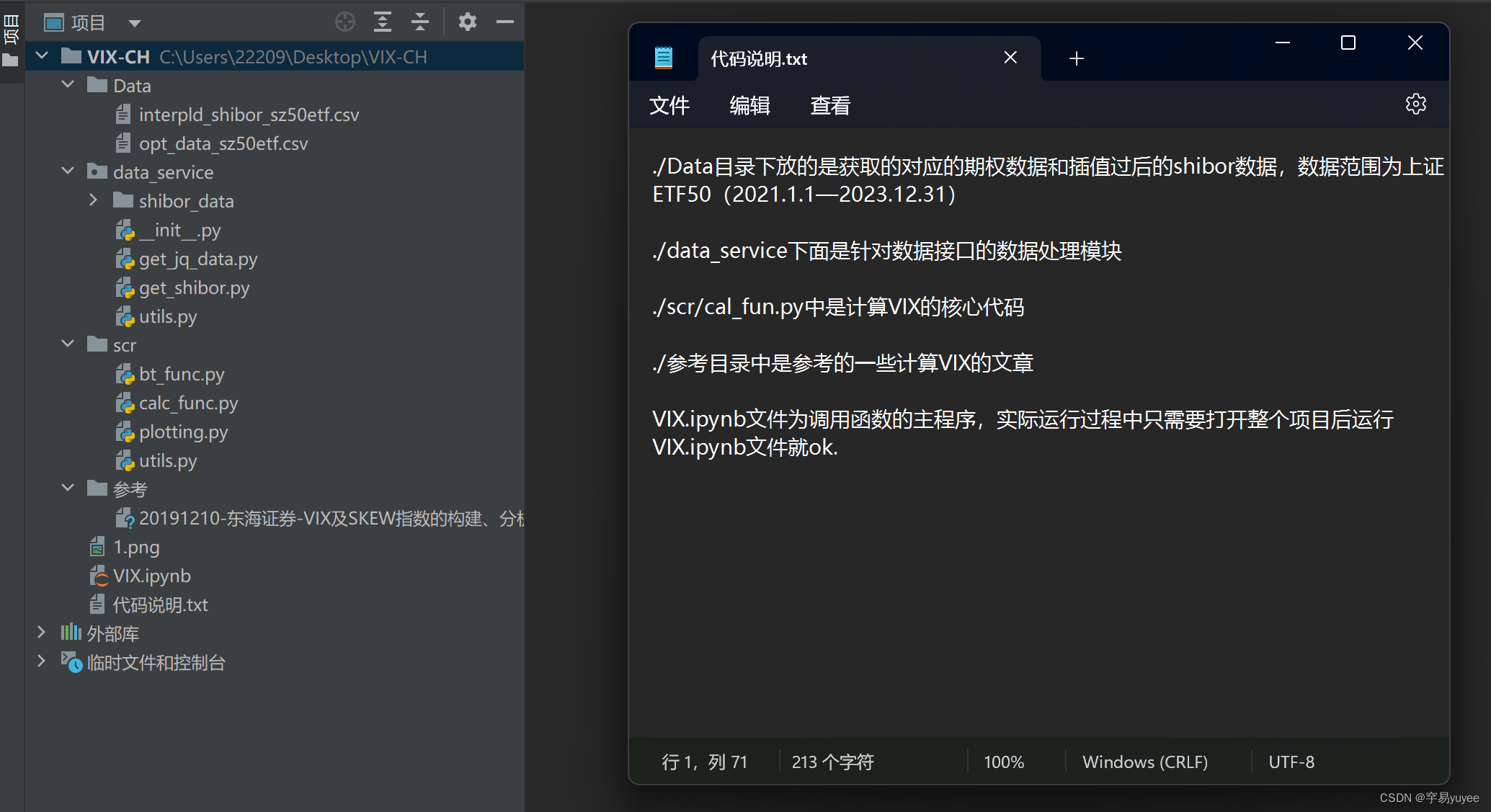Screen dimensions: 1491x812
Task: Open project panel gear settings
Action: (468, 22)
